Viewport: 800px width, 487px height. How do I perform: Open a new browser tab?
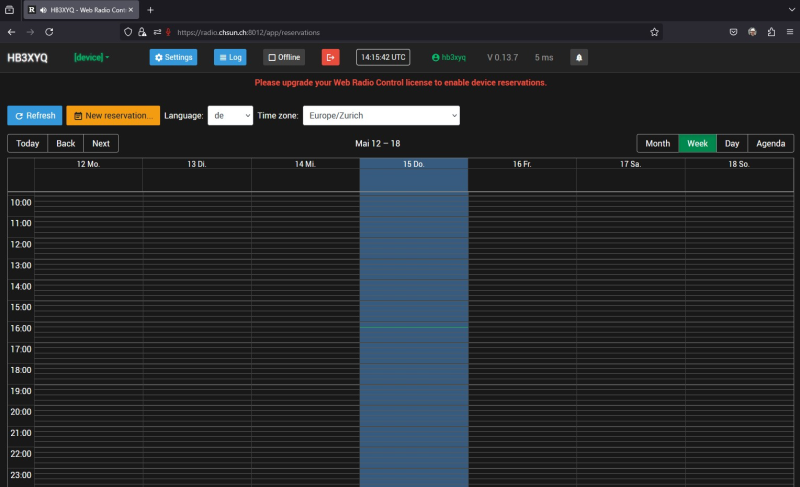pyautogui.click(x=150, y=10)
